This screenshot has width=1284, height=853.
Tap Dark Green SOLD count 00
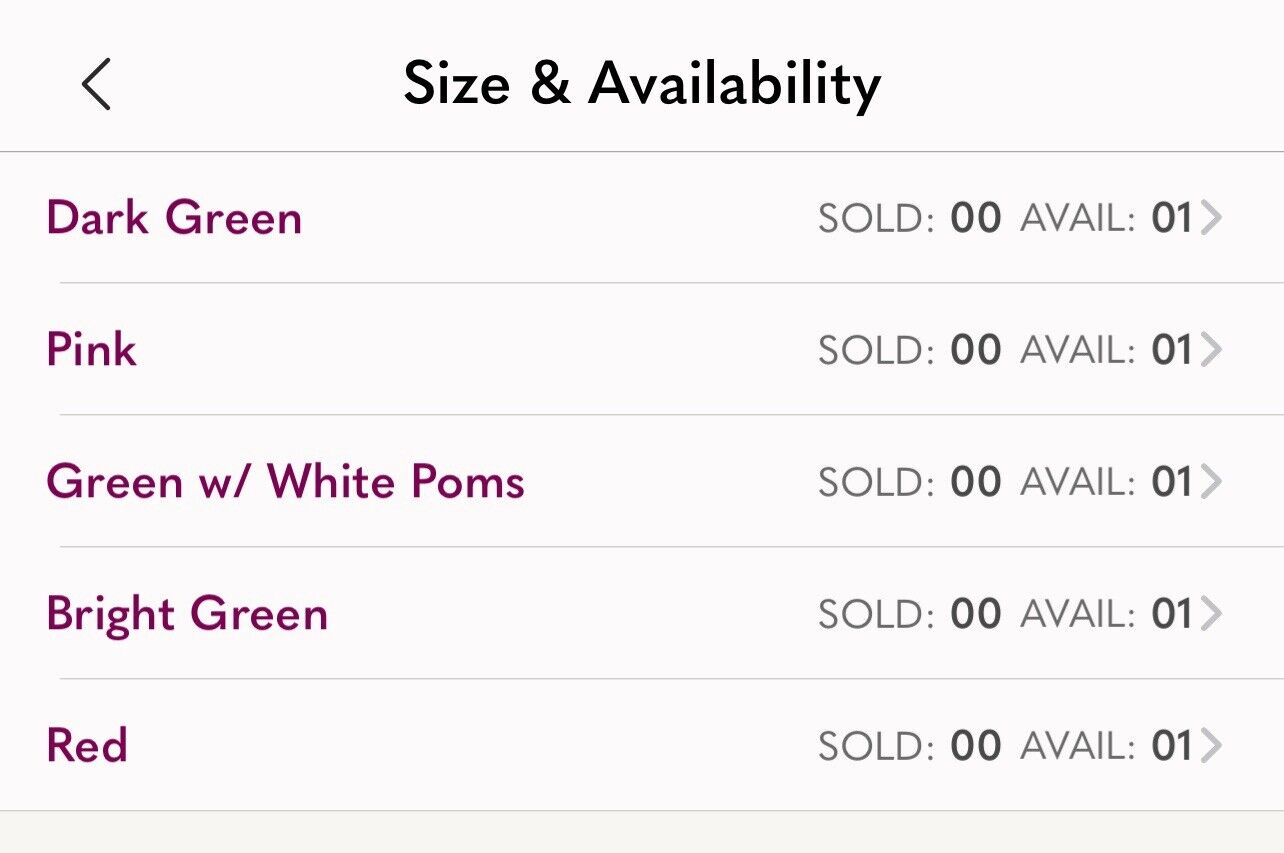[976, 218]
